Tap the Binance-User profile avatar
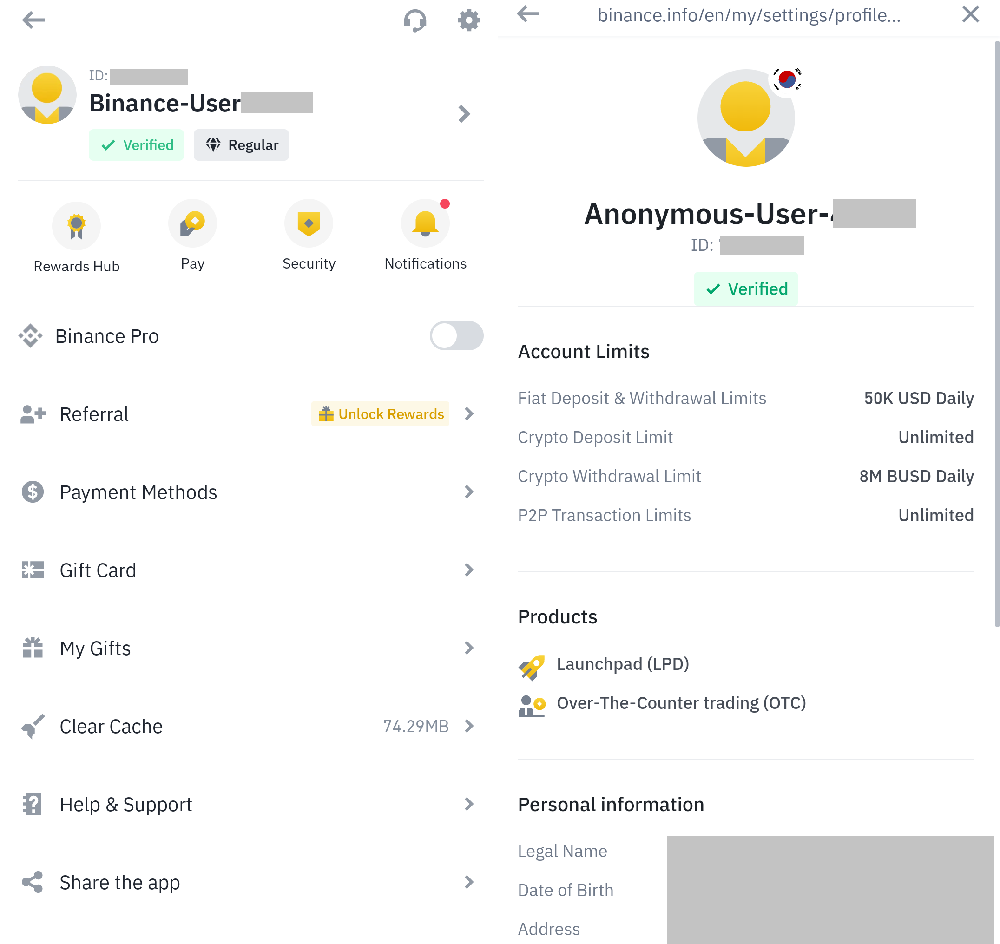This screenshot has height=944, width=1000. [x=47, y=95]
